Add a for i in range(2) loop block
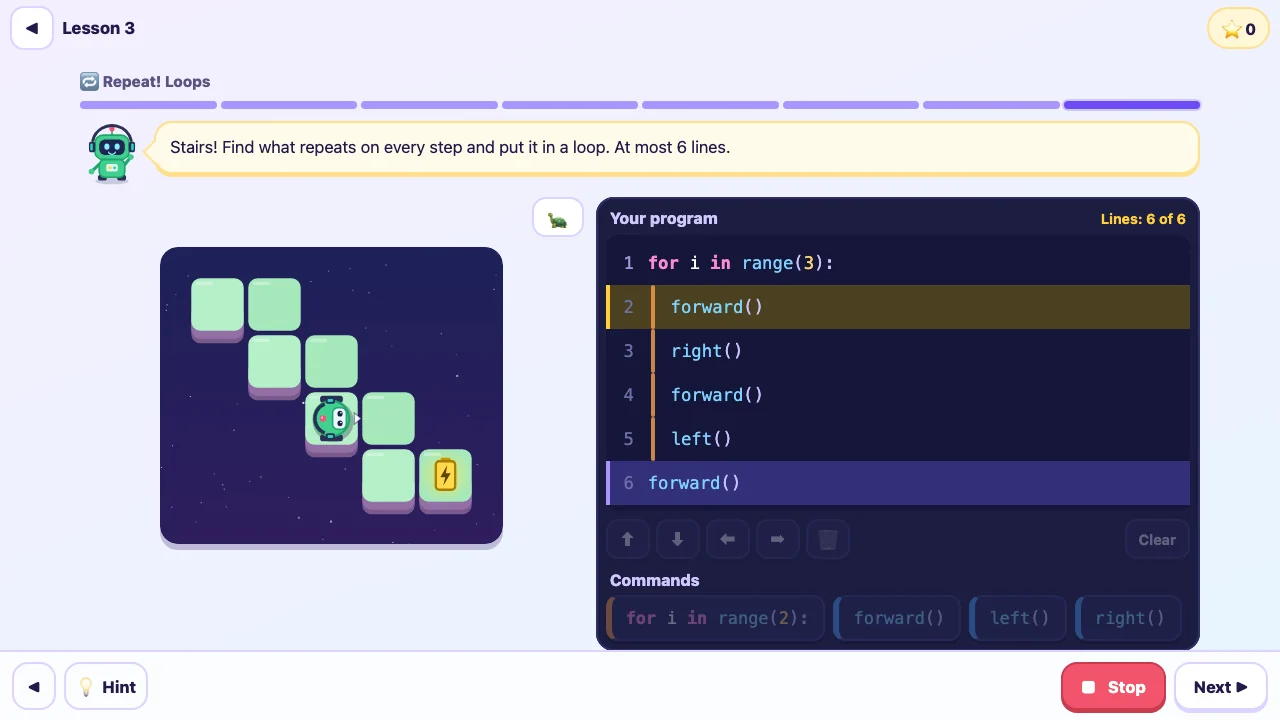The width and height of the screenshot is (1280, 720). 716,618
